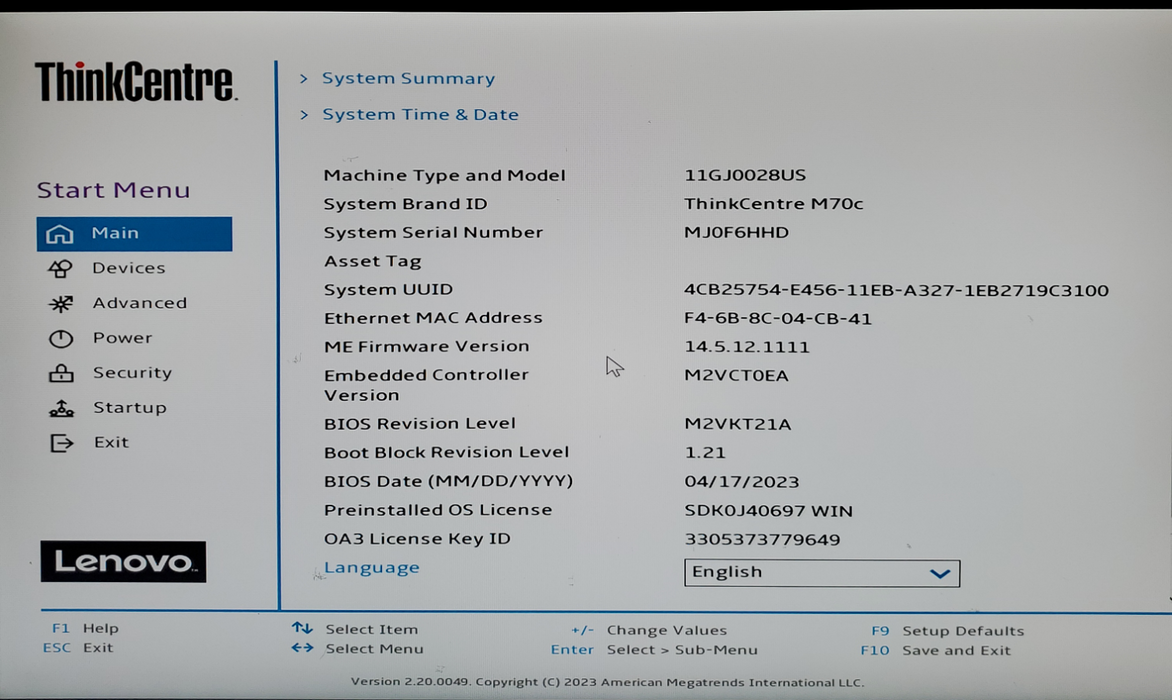Click OA3 key ID 3305373779649

pyautogui.click(x=762, y=539)
